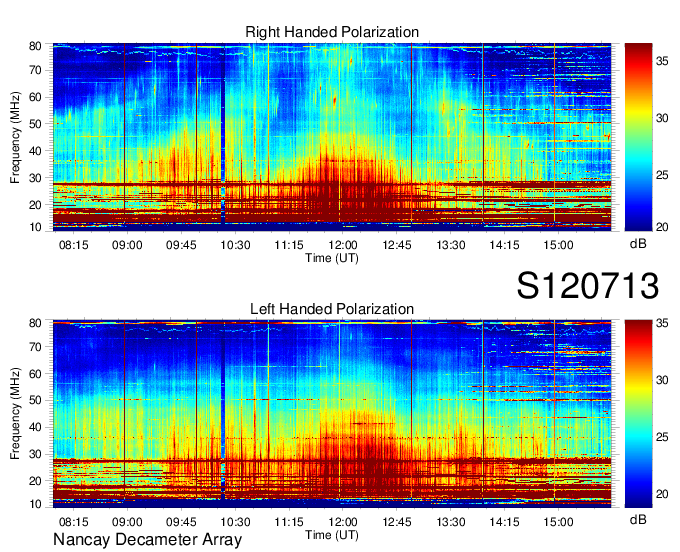The image size is (680, 552).
Task: Click the 08:15 time tick of Left Handed plot
Action: pyautogui.click(x=73, y=522)
